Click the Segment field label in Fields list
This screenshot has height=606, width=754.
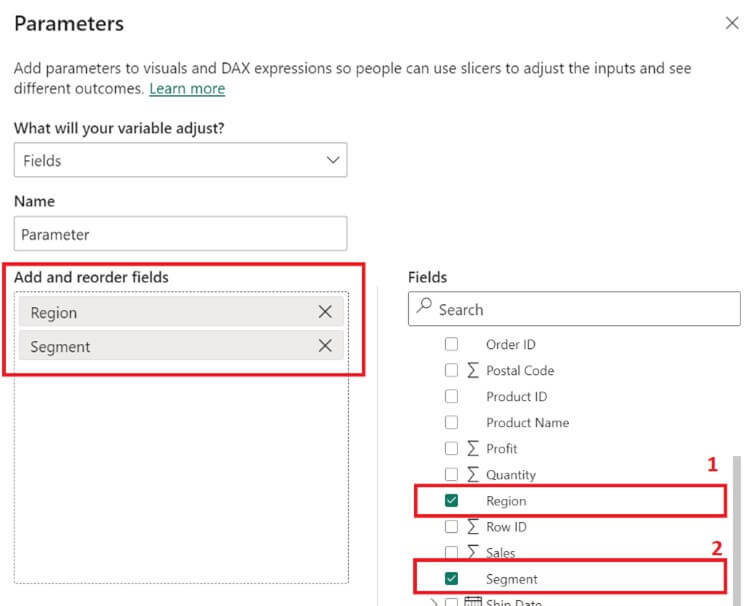pyautogui.click(x=511, y=579)
